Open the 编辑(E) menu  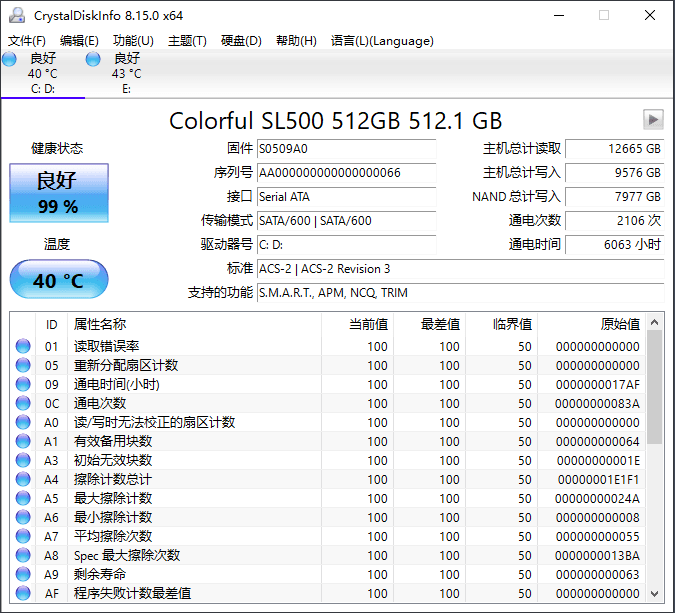[79, 41]
